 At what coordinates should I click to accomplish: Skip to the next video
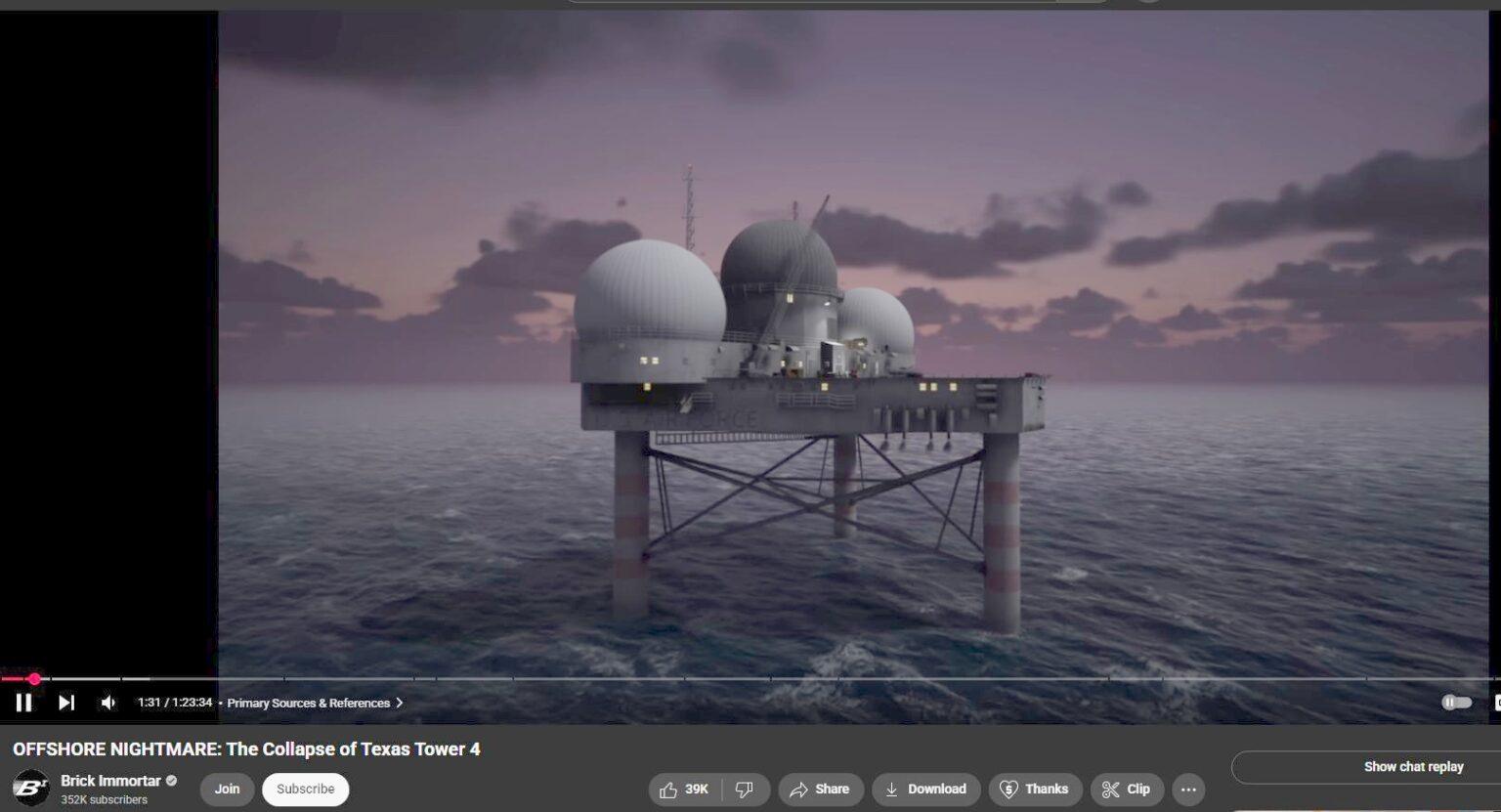coord(66,703)
